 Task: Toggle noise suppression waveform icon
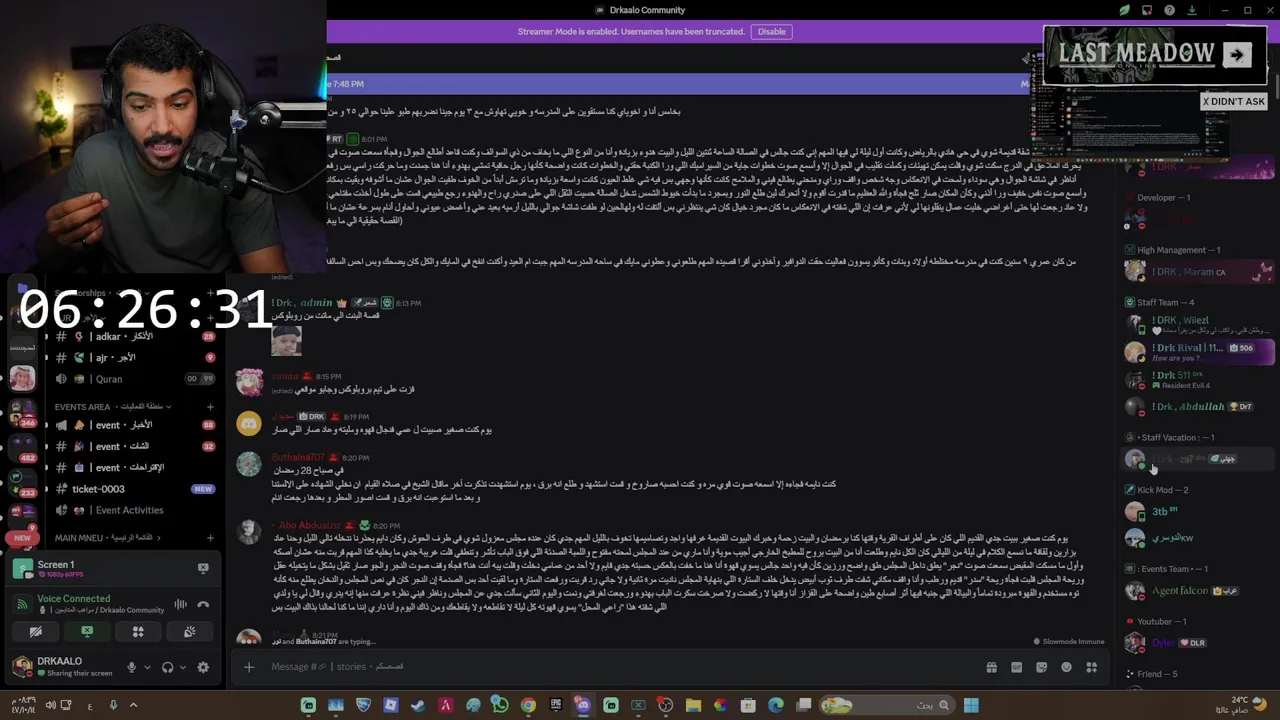(180, 604)
